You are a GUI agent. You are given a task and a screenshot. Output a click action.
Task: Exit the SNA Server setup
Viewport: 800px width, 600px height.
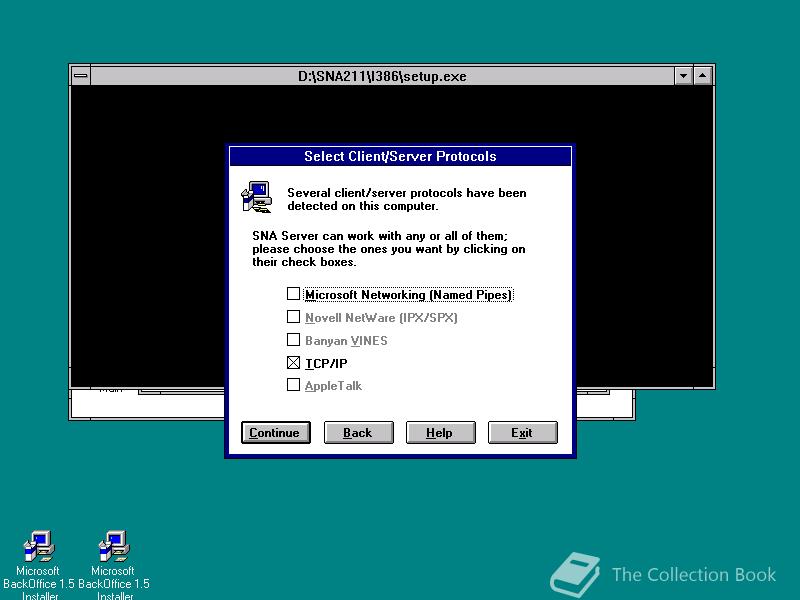pos(522,433)
